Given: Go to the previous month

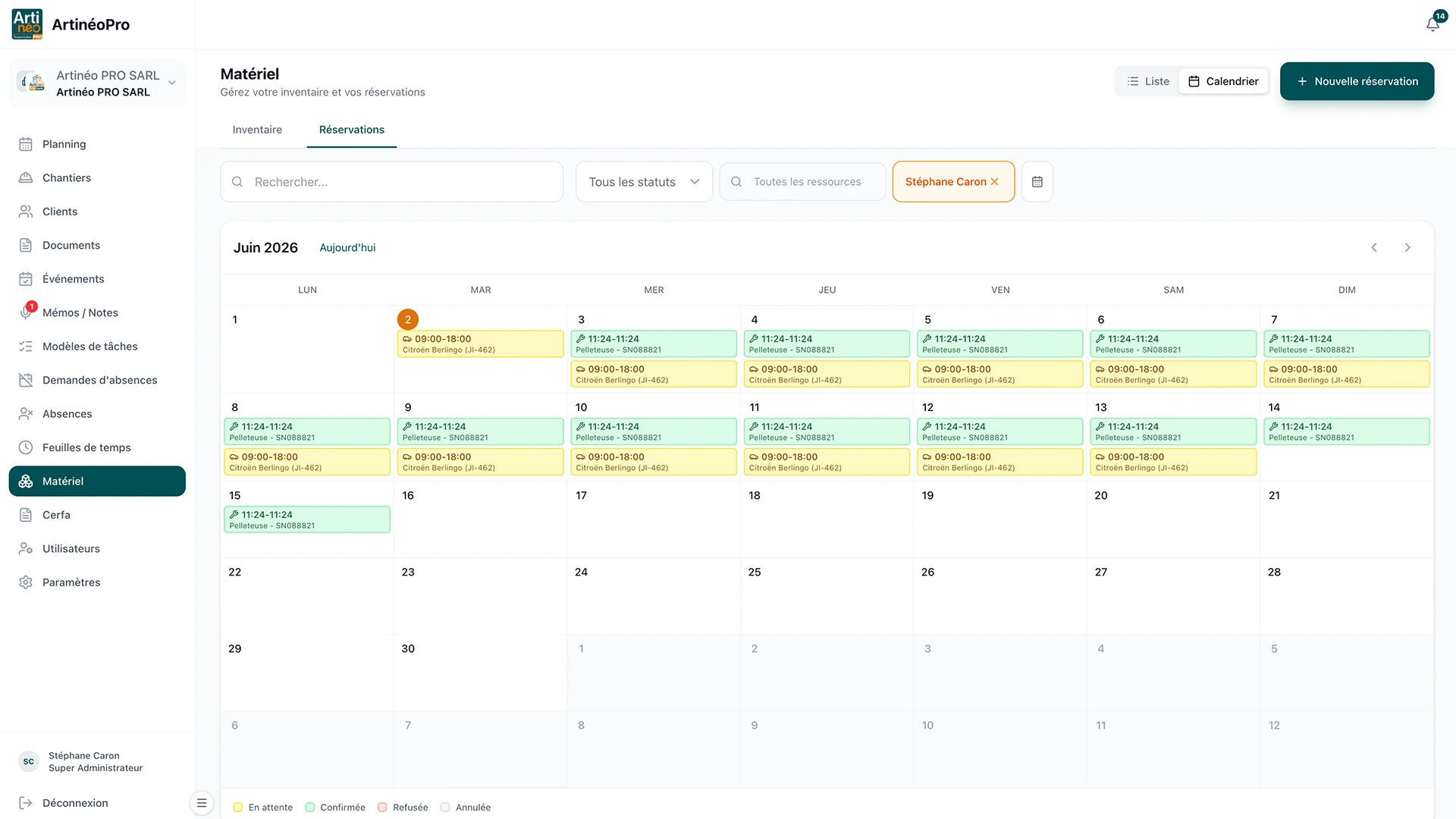Looking at the screenshot, I should (1374, 248).
